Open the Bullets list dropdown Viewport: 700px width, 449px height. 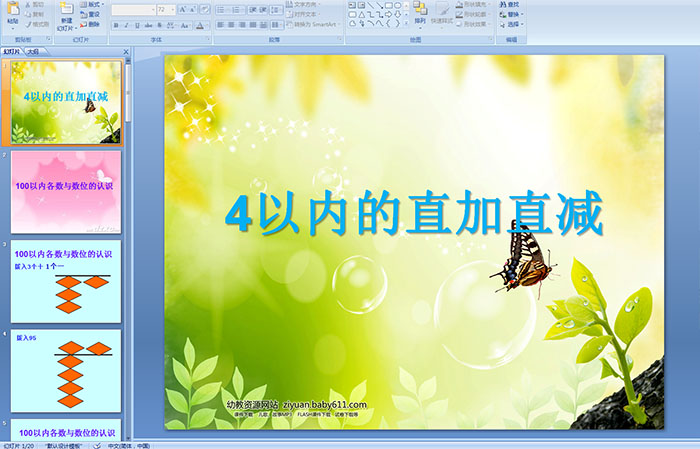(222, 10)
